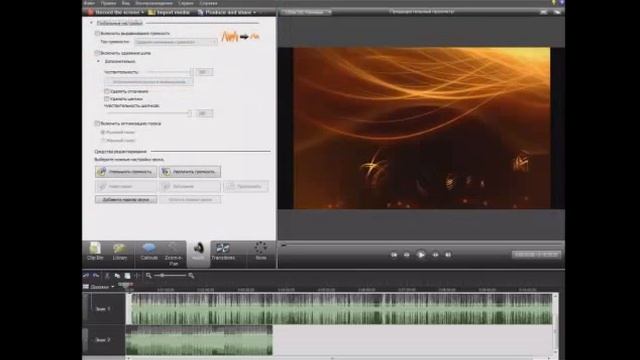Click the timeline paste icon
This screenshot has width=640, height=360.
[127, 276]
